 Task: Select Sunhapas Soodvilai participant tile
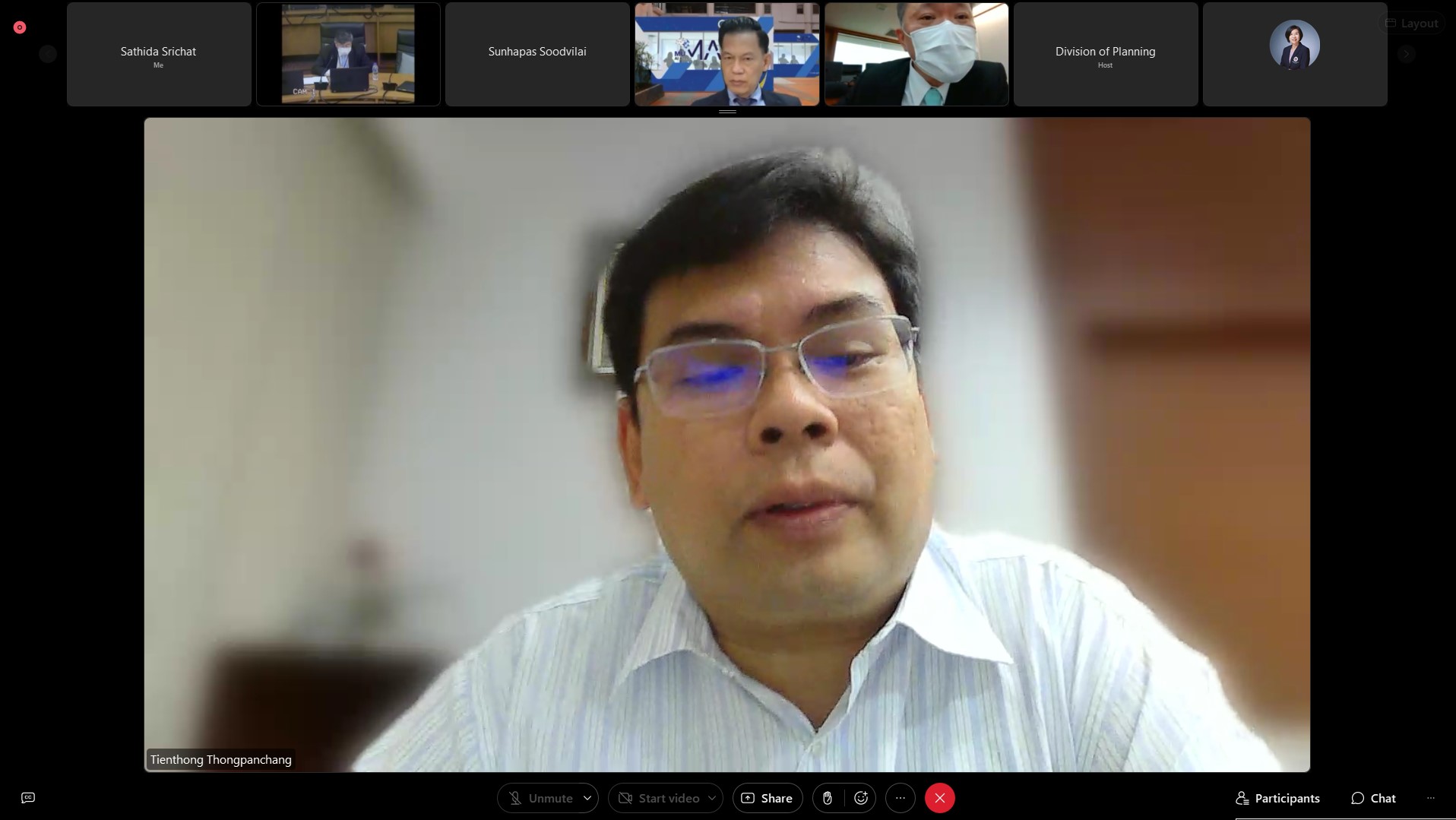537,54
